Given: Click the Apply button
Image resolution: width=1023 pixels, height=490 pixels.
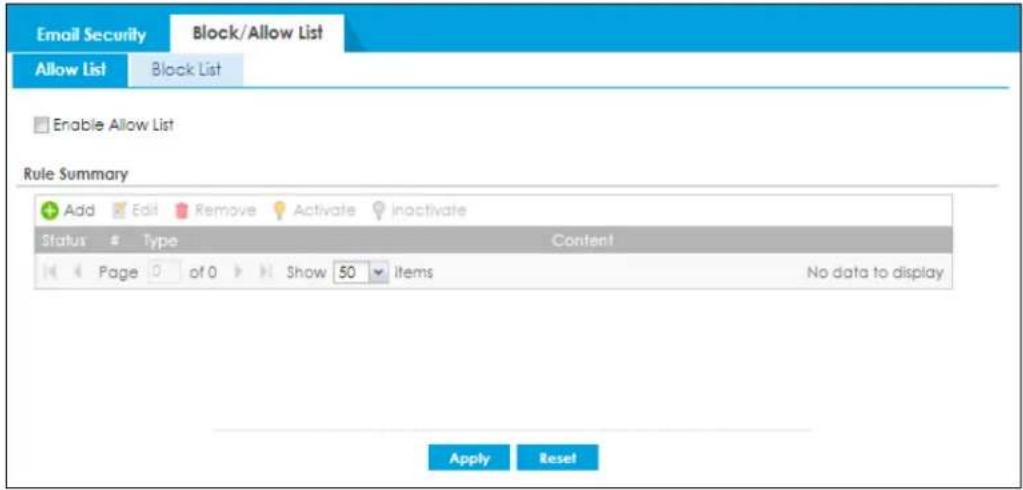Looking at the screenshot, I should 469,458.
